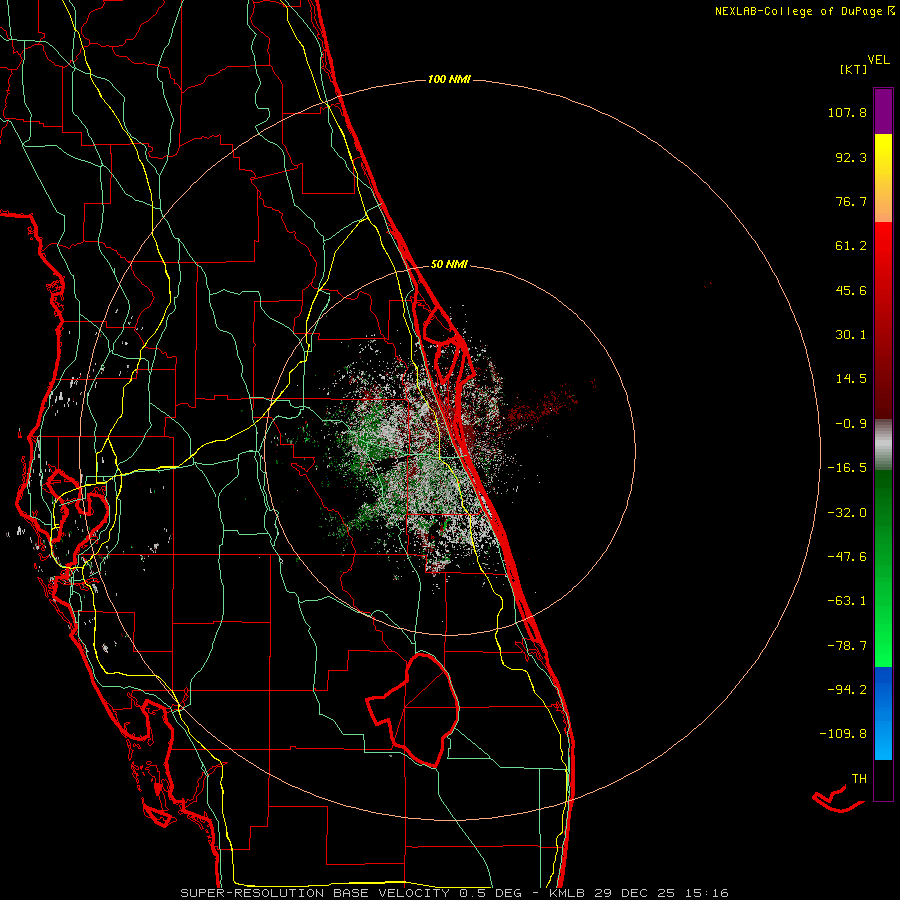
Task: Click the -32.0 velocity scale value
Action: point(847,513)
